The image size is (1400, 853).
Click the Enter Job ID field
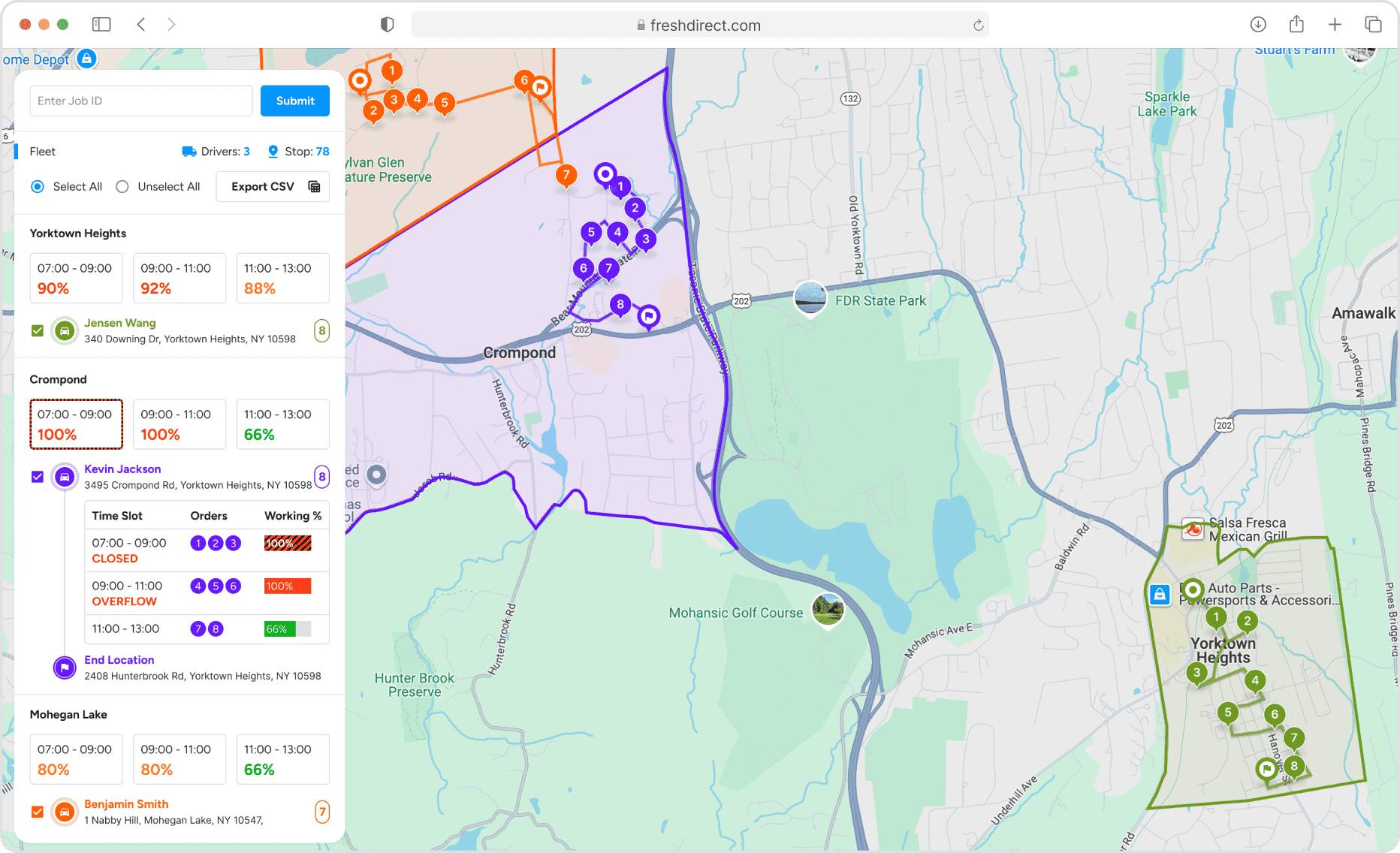[141, 101]
